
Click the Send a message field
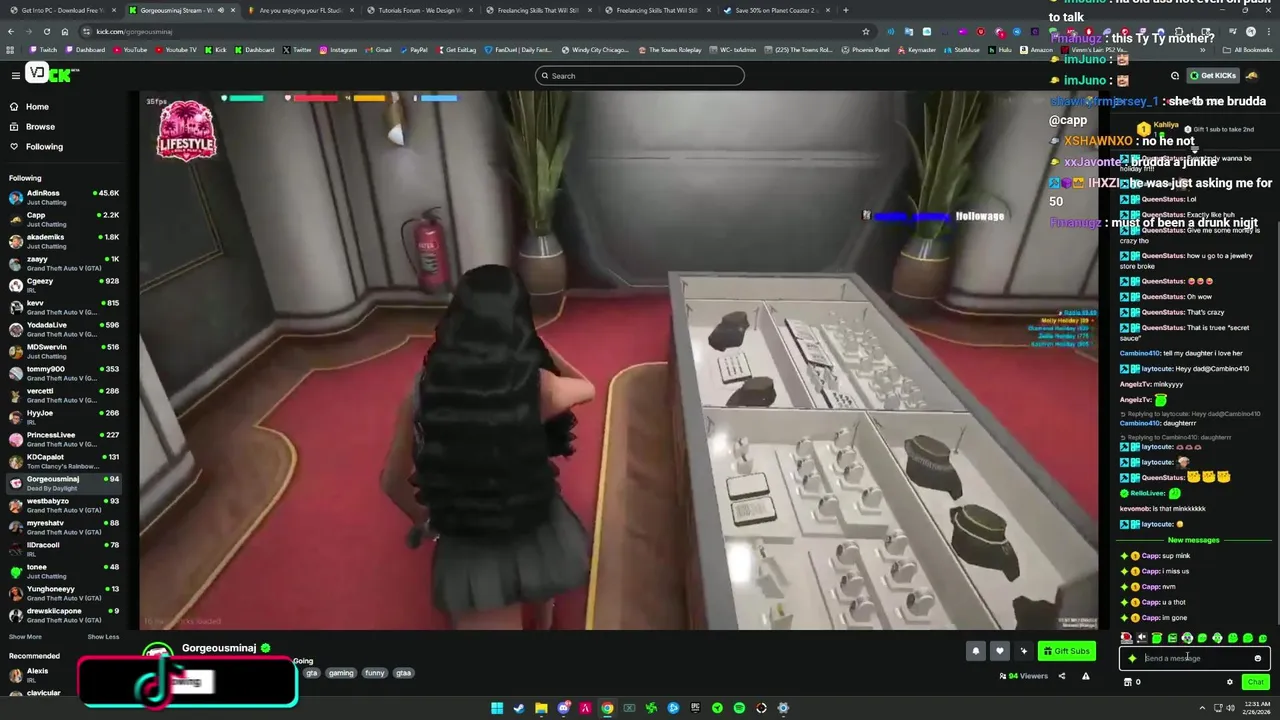click(1195, 658)
